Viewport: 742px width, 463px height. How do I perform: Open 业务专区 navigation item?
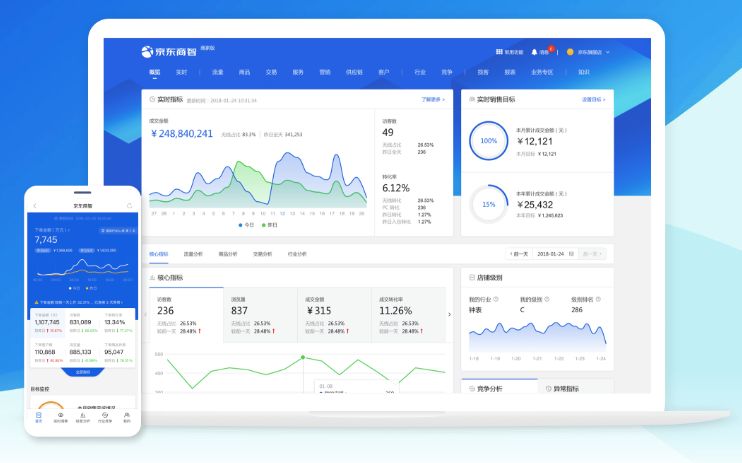point(542,72)
